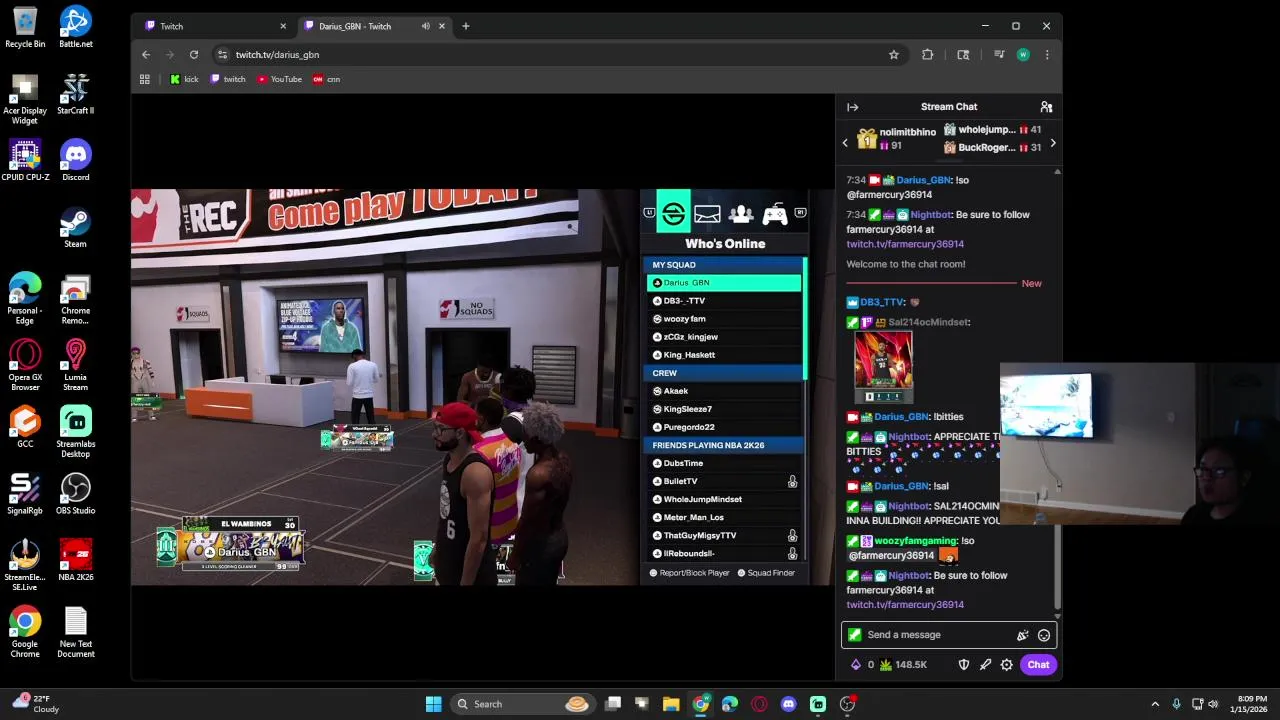Screen dimensions: 1280x720
Task: Select the social network tab in 2K menu
Action: [674, 213]
